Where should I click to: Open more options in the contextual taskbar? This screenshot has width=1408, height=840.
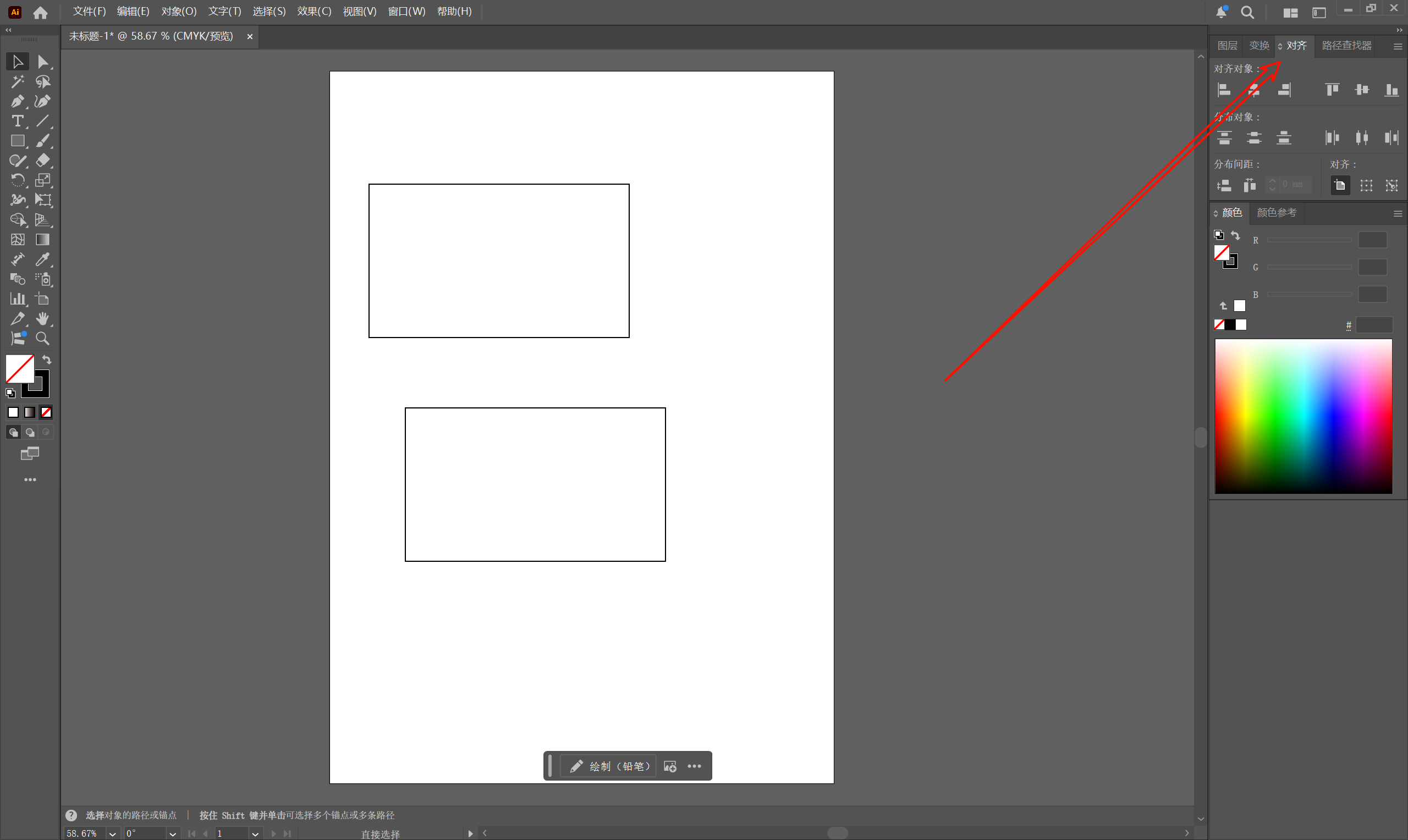pos(694,766)
